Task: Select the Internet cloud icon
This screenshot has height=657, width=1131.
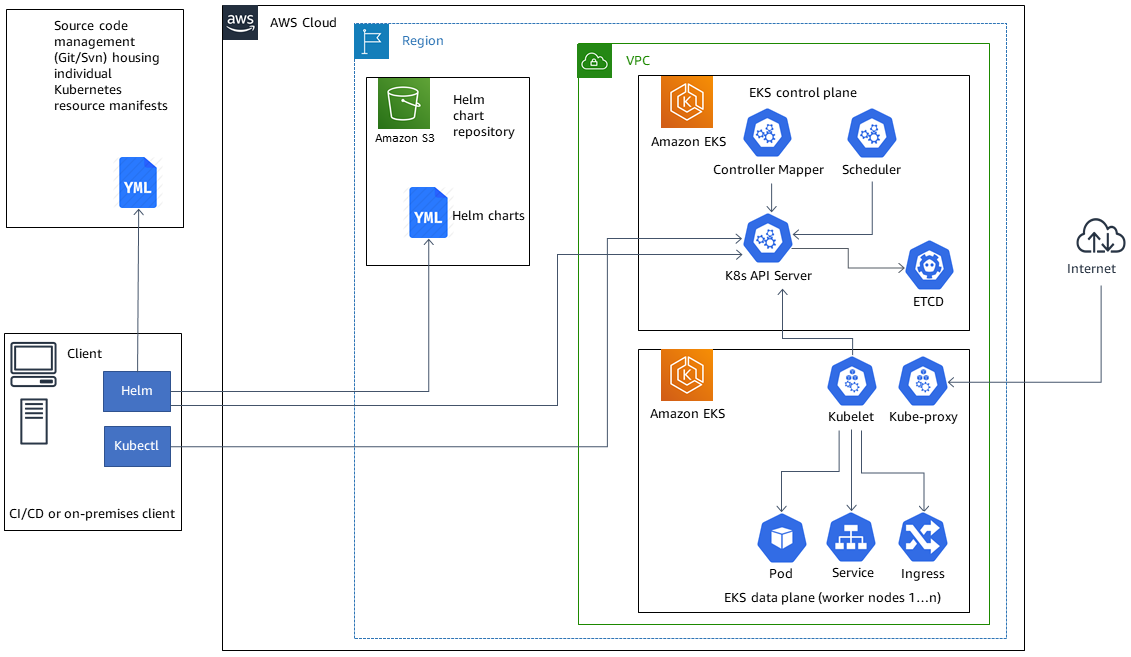Action: coord(1099,237)
